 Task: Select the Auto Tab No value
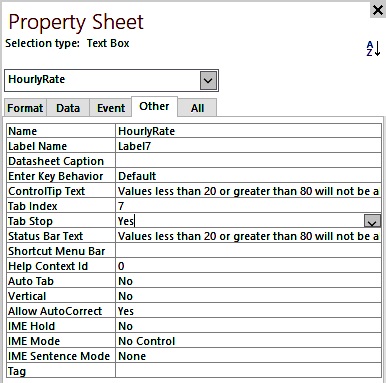tap(248, 281)
